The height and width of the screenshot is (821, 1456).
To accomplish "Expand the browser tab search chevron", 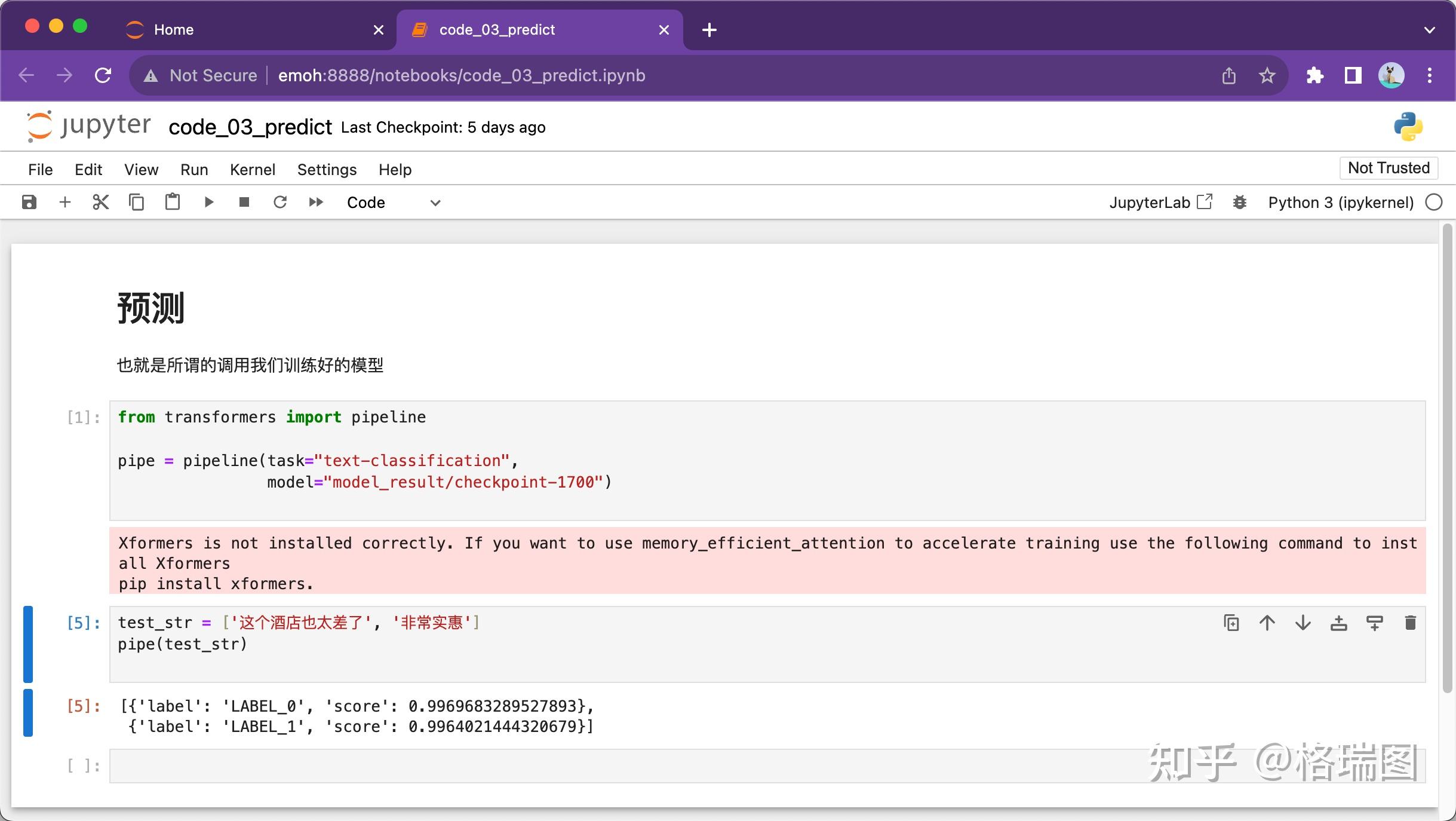I will click(1429, 30).
